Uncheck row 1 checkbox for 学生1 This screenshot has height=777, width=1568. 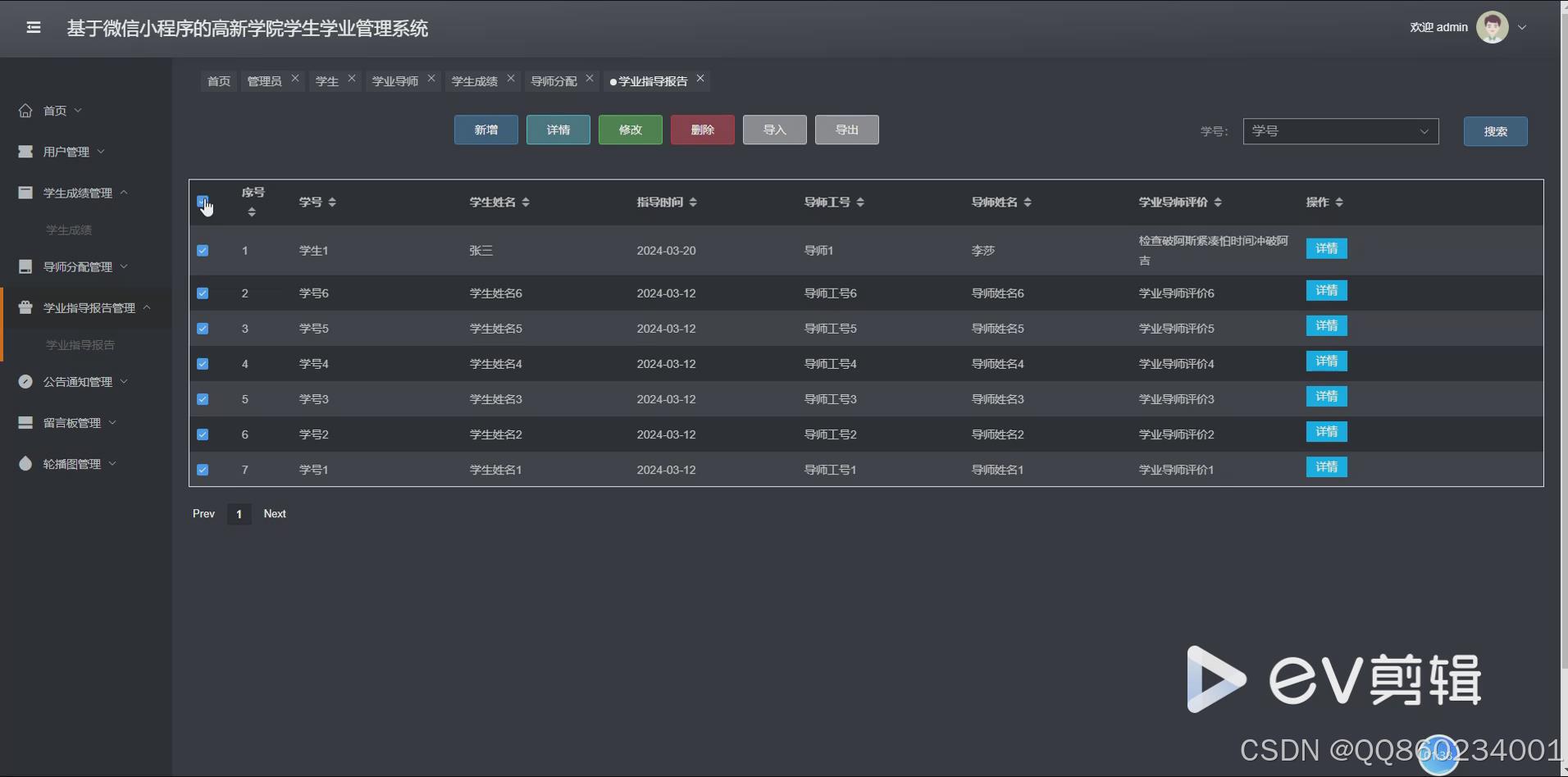(x=203, y=251)
